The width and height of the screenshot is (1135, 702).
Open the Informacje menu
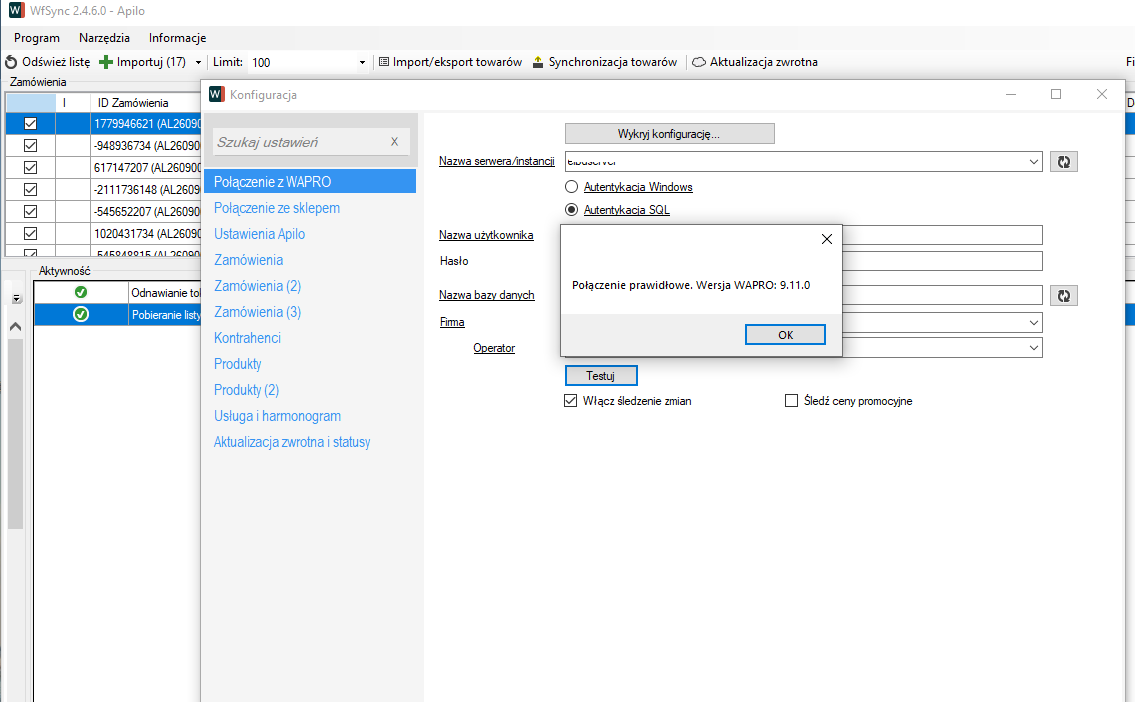[177, 38]
